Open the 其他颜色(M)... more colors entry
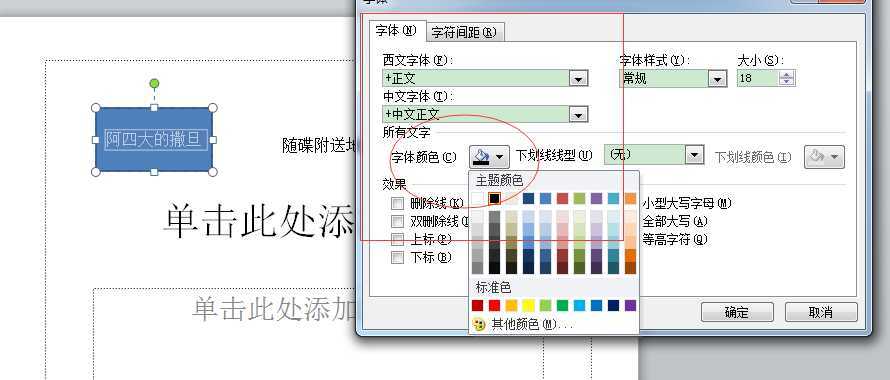The image size is (890, 380). tap(523, 325)
